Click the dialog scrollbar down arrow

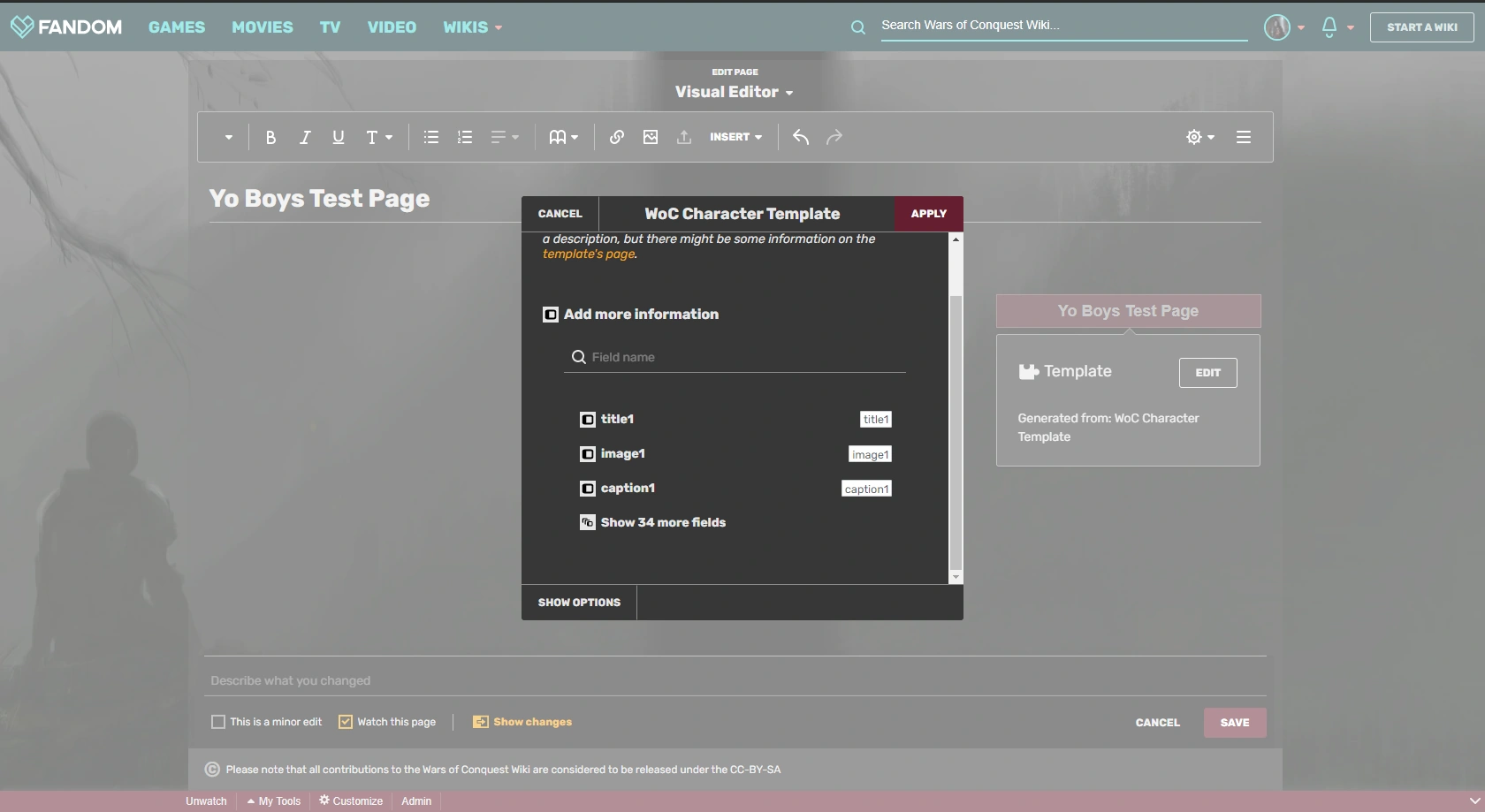pos(956,577)
